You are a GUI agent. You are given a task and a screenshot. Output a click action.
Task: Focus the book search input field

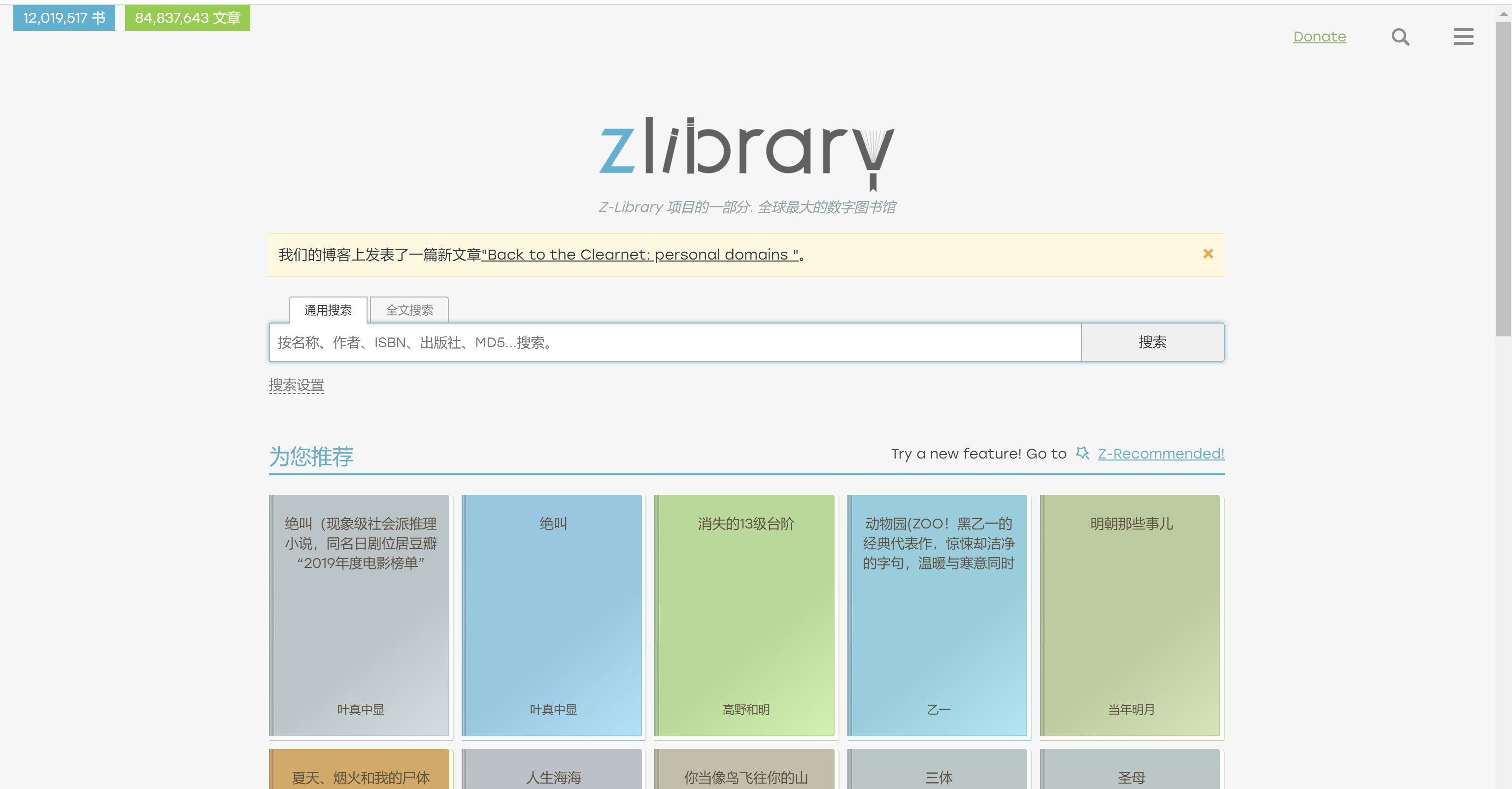[x=675, y=342]
